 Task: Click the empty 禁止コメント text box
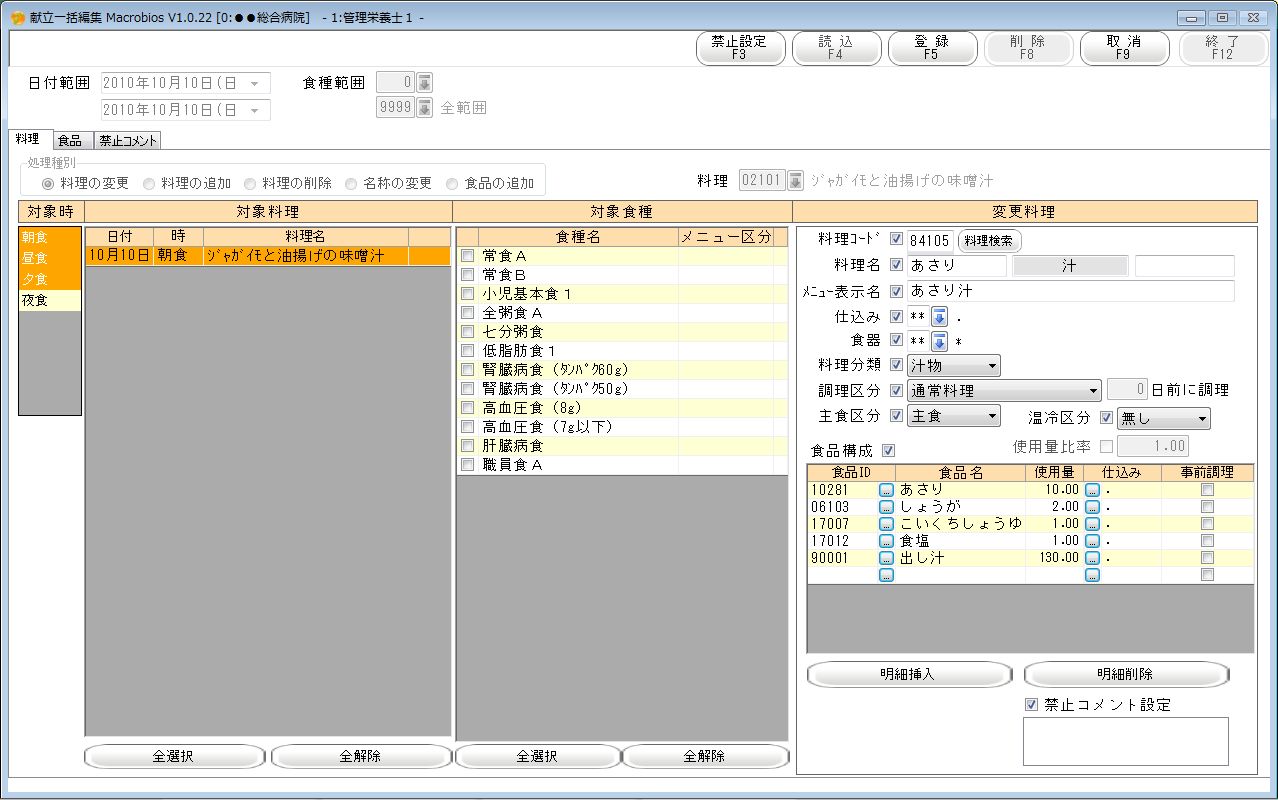point(1126,741)
